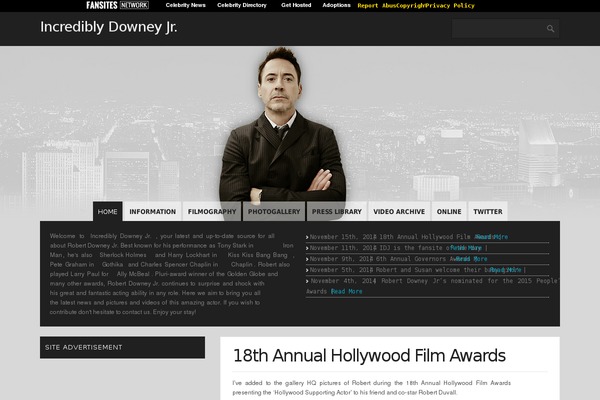View the Privacy Policy link
This screenshot has height=400, width=600.
pyautogui.click(x=450, y=6)
